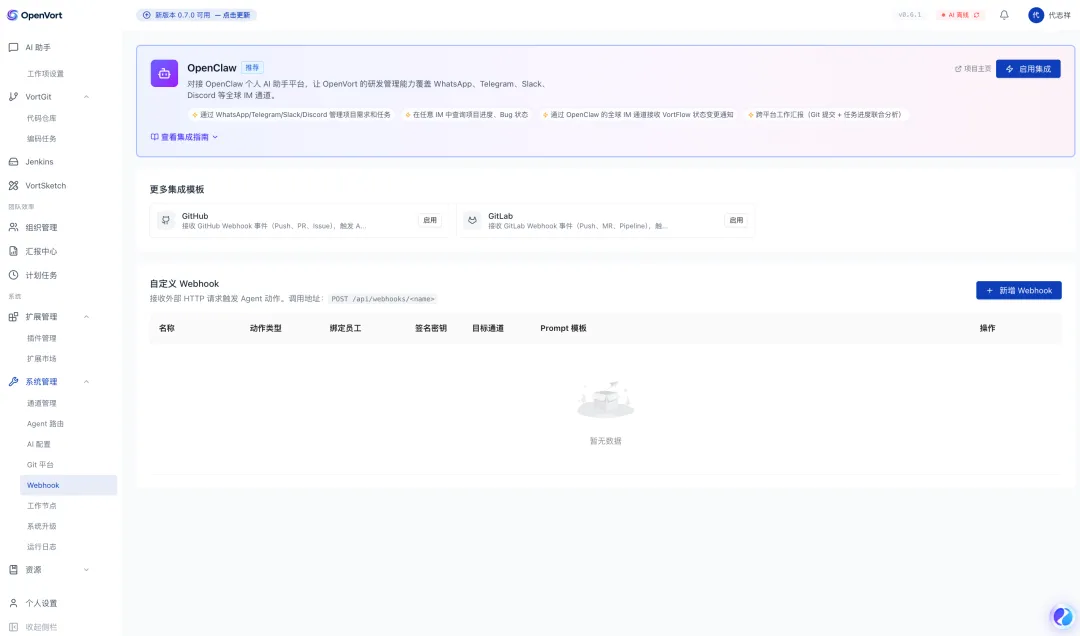Click the 扩展管理 blocks icon

13,317
